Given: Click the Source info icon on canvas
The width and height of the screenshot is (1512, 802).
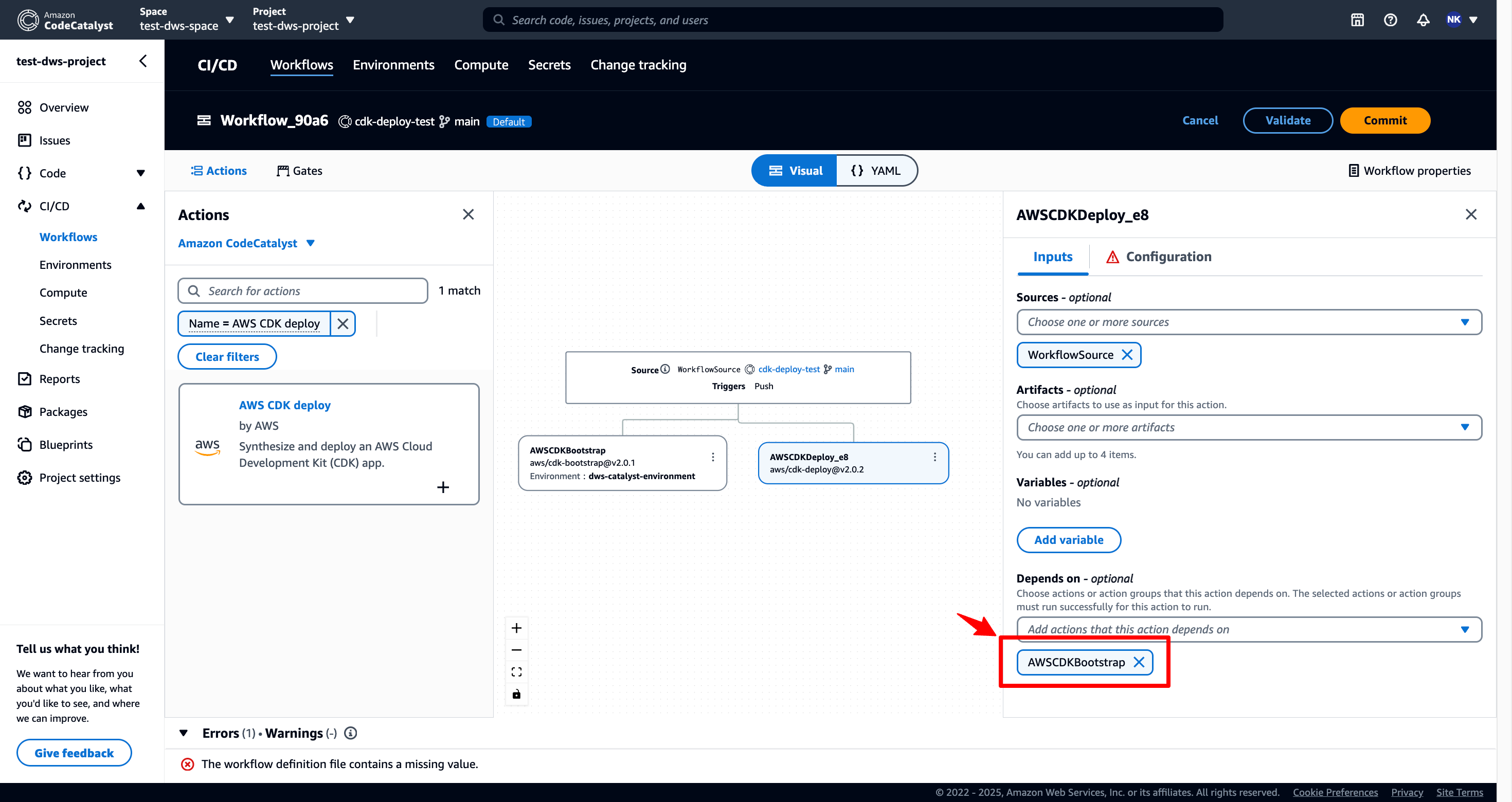Looking at the screenshot, I should tap(664, 369).
